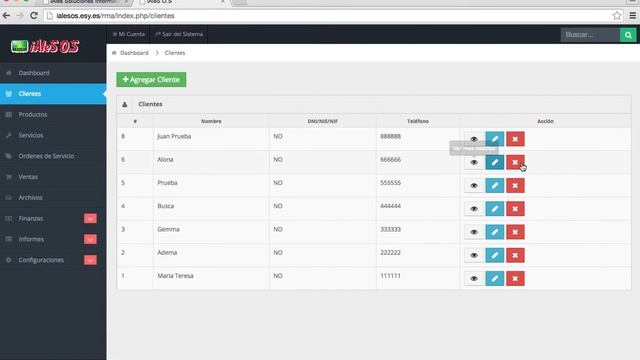Focus the Buscar search field
The width and height of the screenshot is (640, 360).
tap(590, 35)
